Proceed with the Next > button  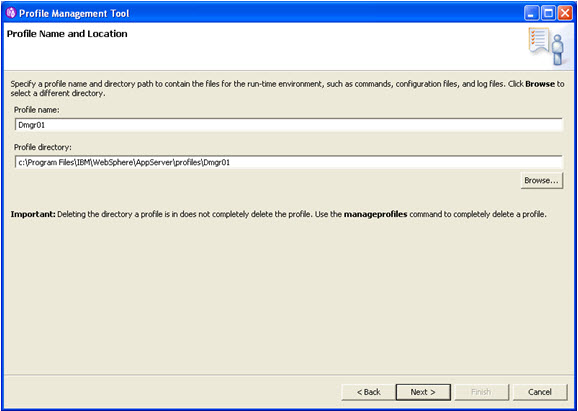423,392
